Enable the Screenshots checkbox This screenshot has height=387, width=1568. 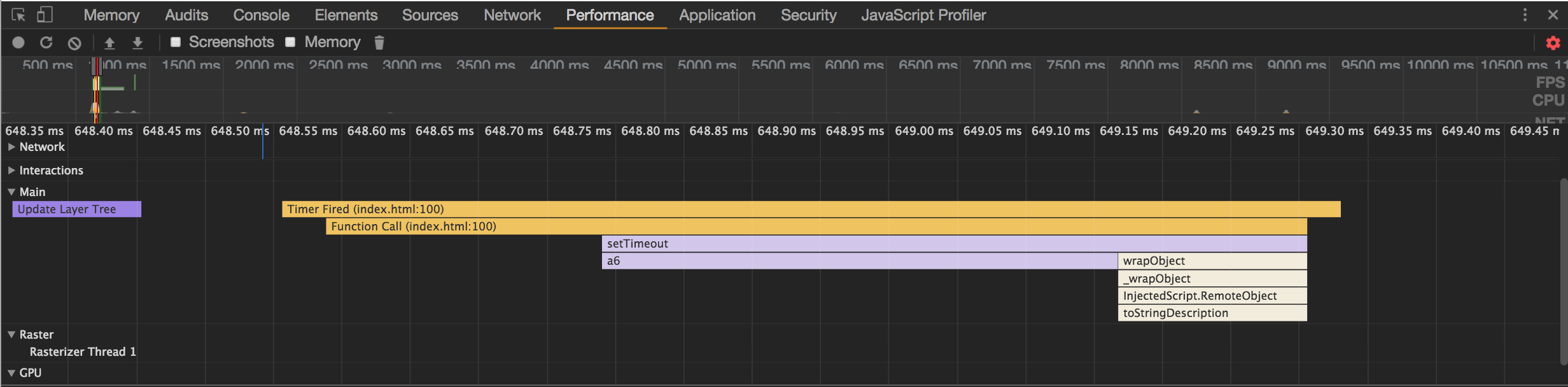(x=176, y=42)
